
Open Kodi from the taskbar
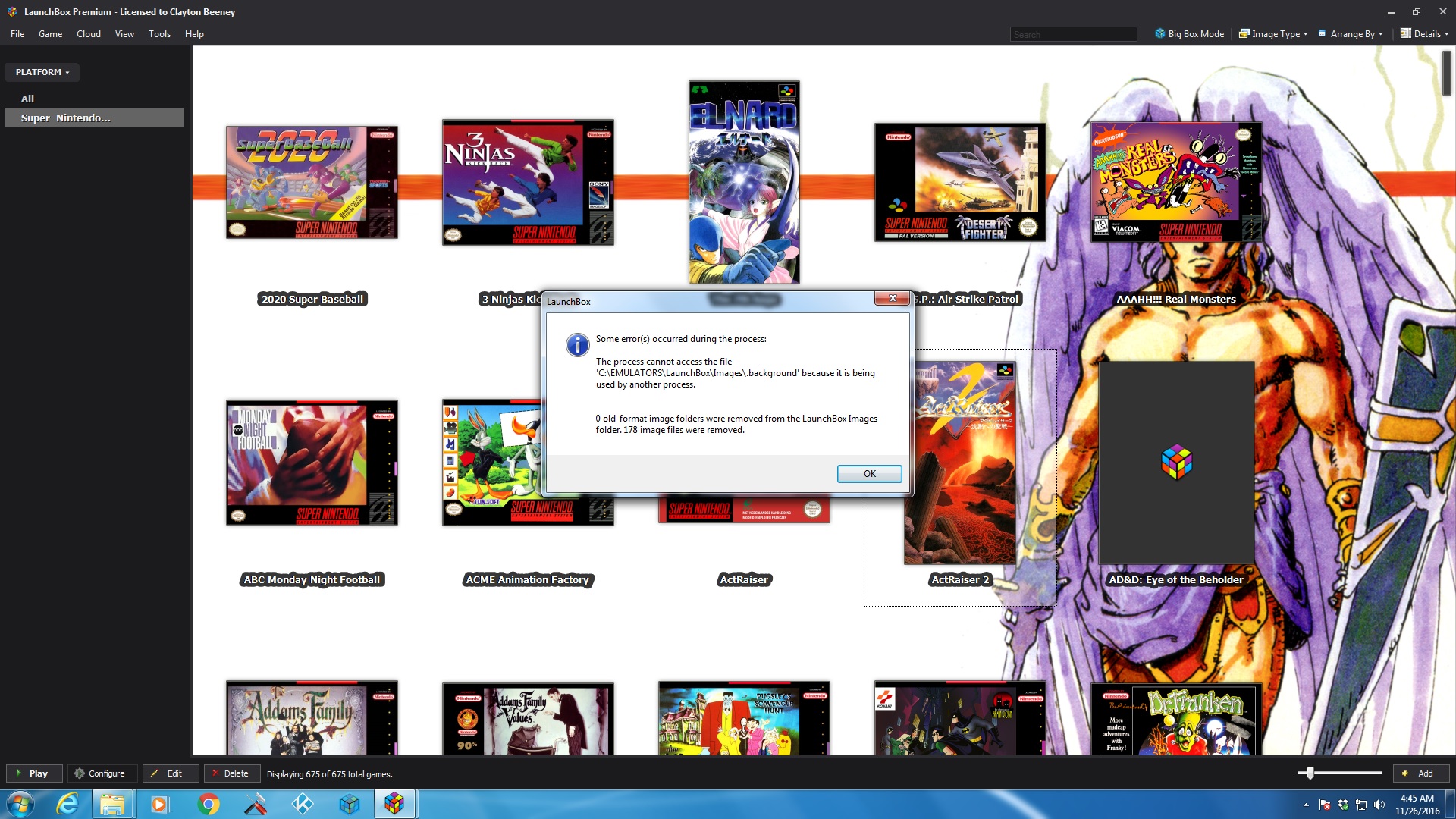(x=302, y=804)
